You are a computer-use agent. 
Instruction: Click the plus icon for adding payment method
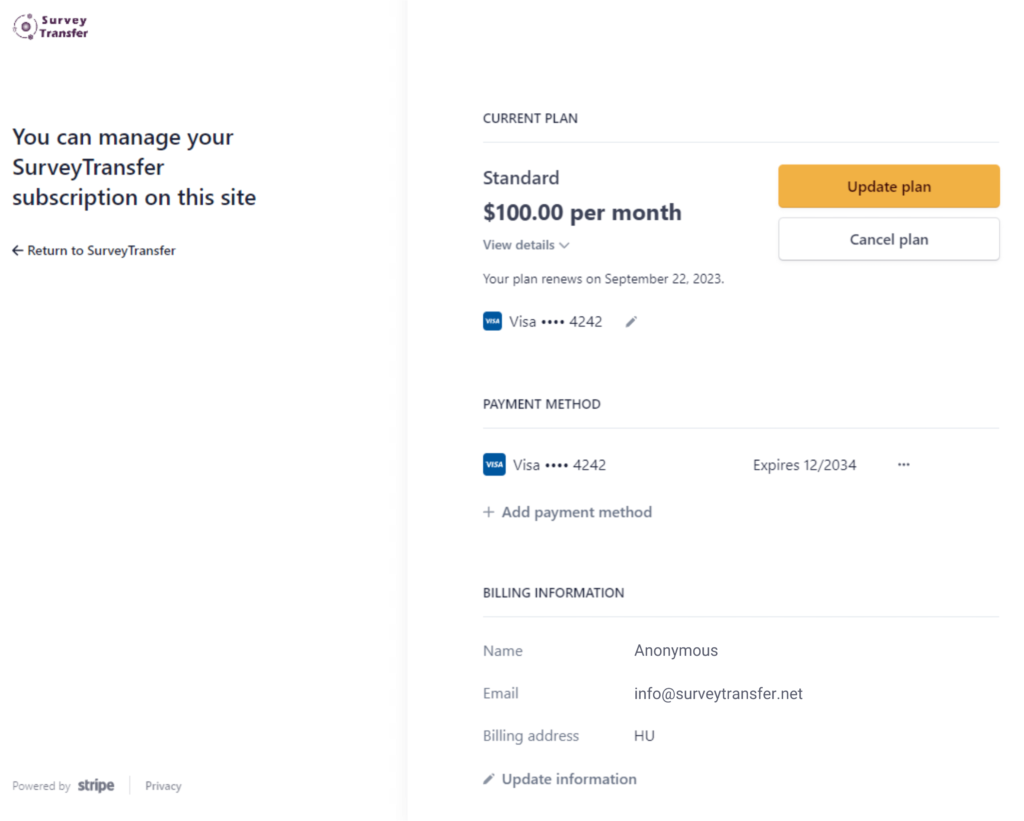489,512
